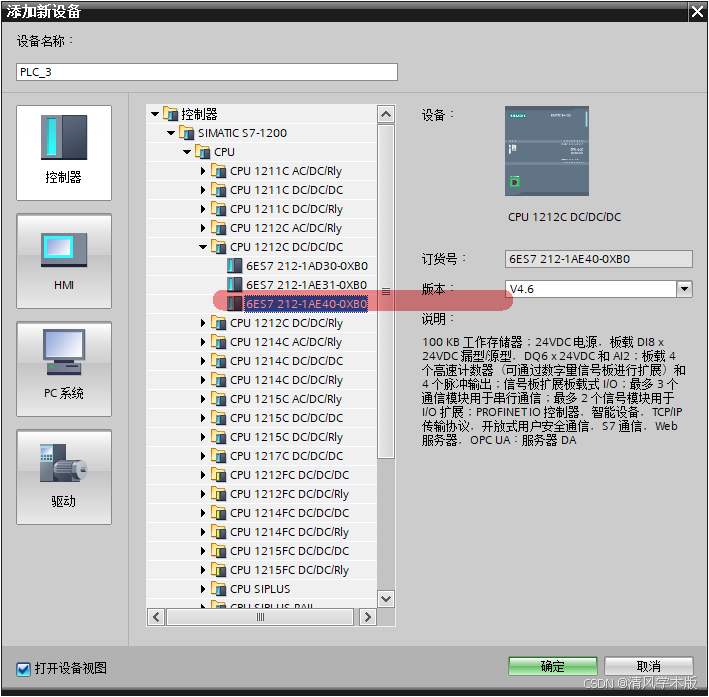The height and width of the screenshot is (697, 709).
Task: Click the CPU 1215FC DC/DC/Rly folder icon
Action: coord(219,570)
